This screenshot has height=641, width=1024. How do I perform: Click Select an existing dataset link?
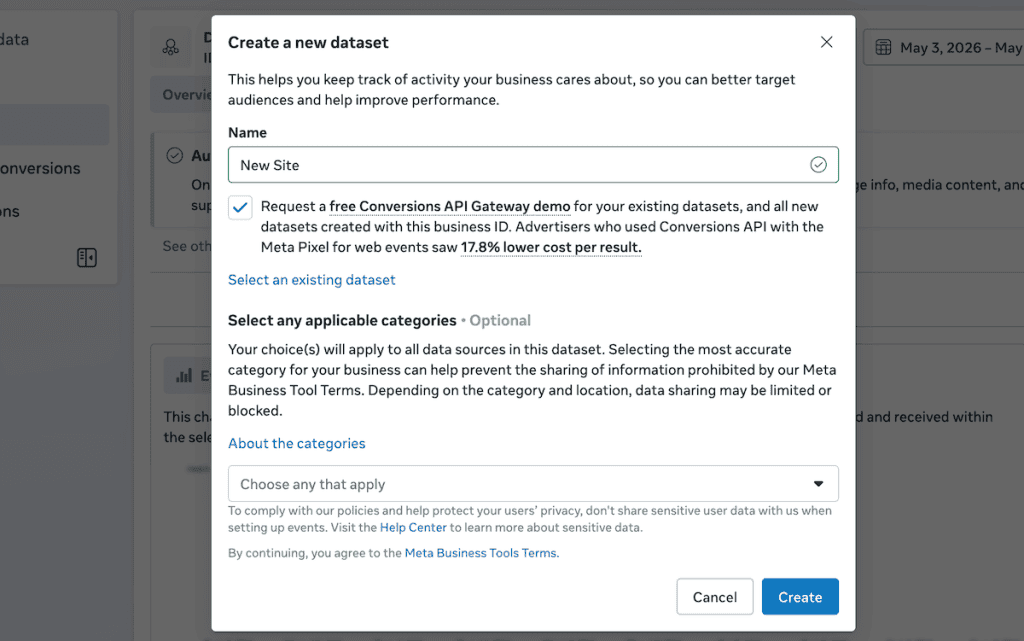pos(312,280)
